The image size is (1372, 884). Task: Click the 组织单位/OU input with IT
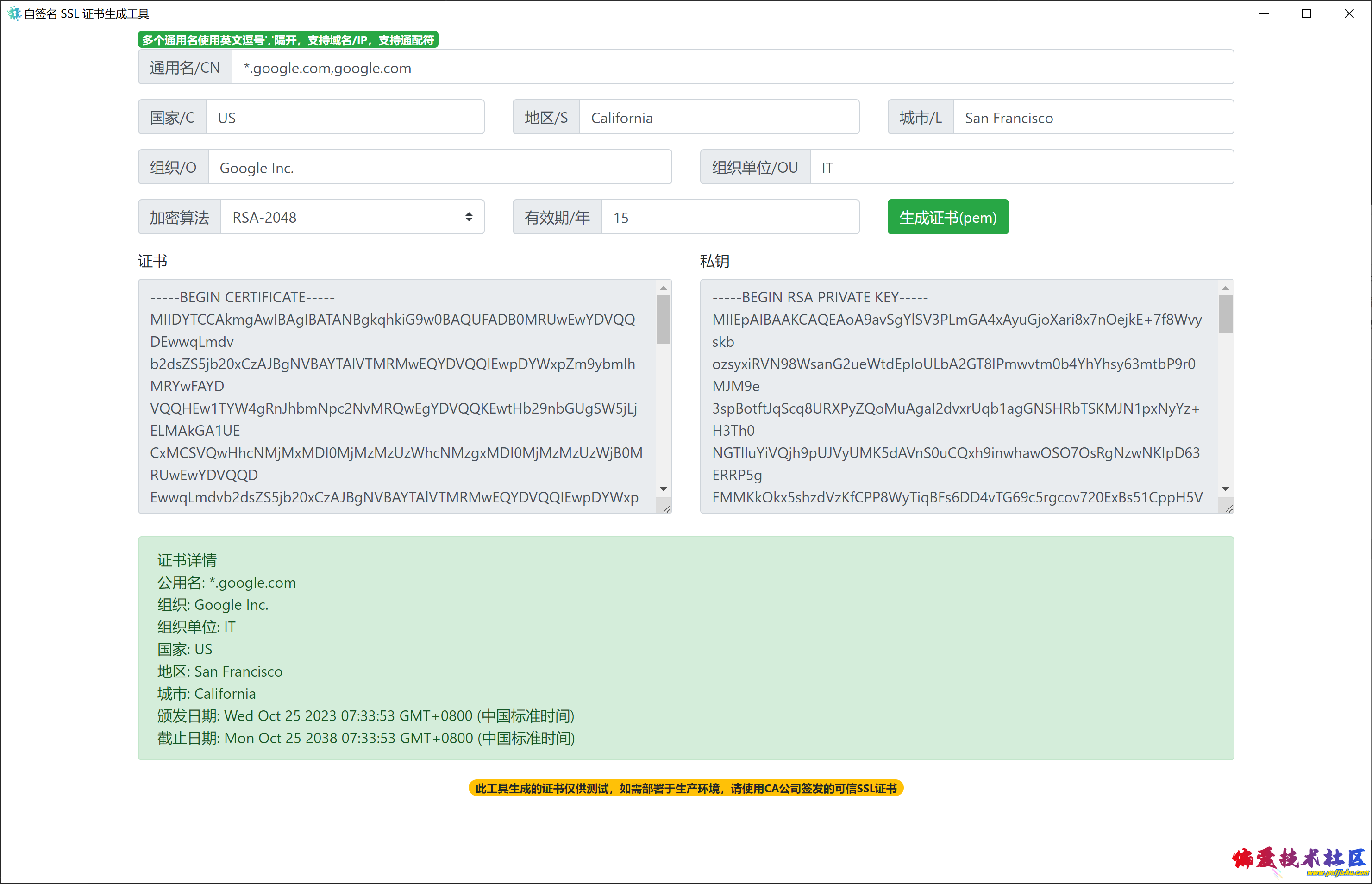click(x=1021, y=167)
